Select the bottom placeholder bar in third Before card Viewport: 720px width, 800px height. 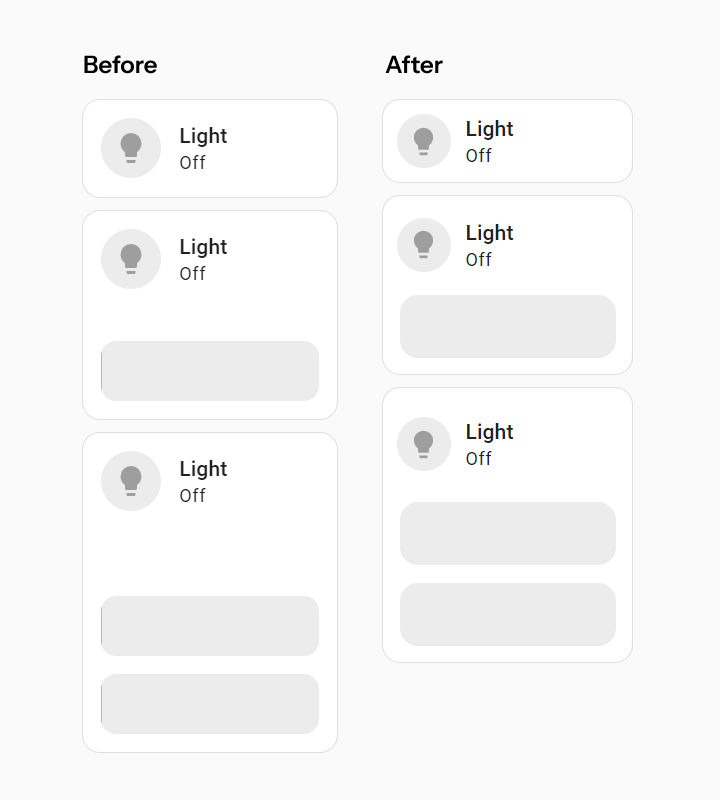click(209, 703)
